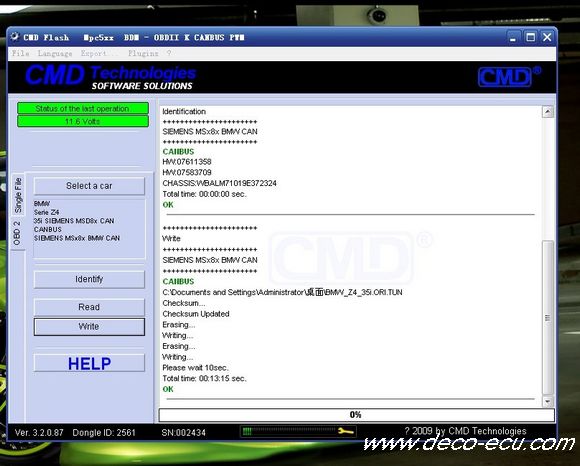Screen dimensions: 580x466
Task: Click the 0% progress bar
Action: (356, 415)
